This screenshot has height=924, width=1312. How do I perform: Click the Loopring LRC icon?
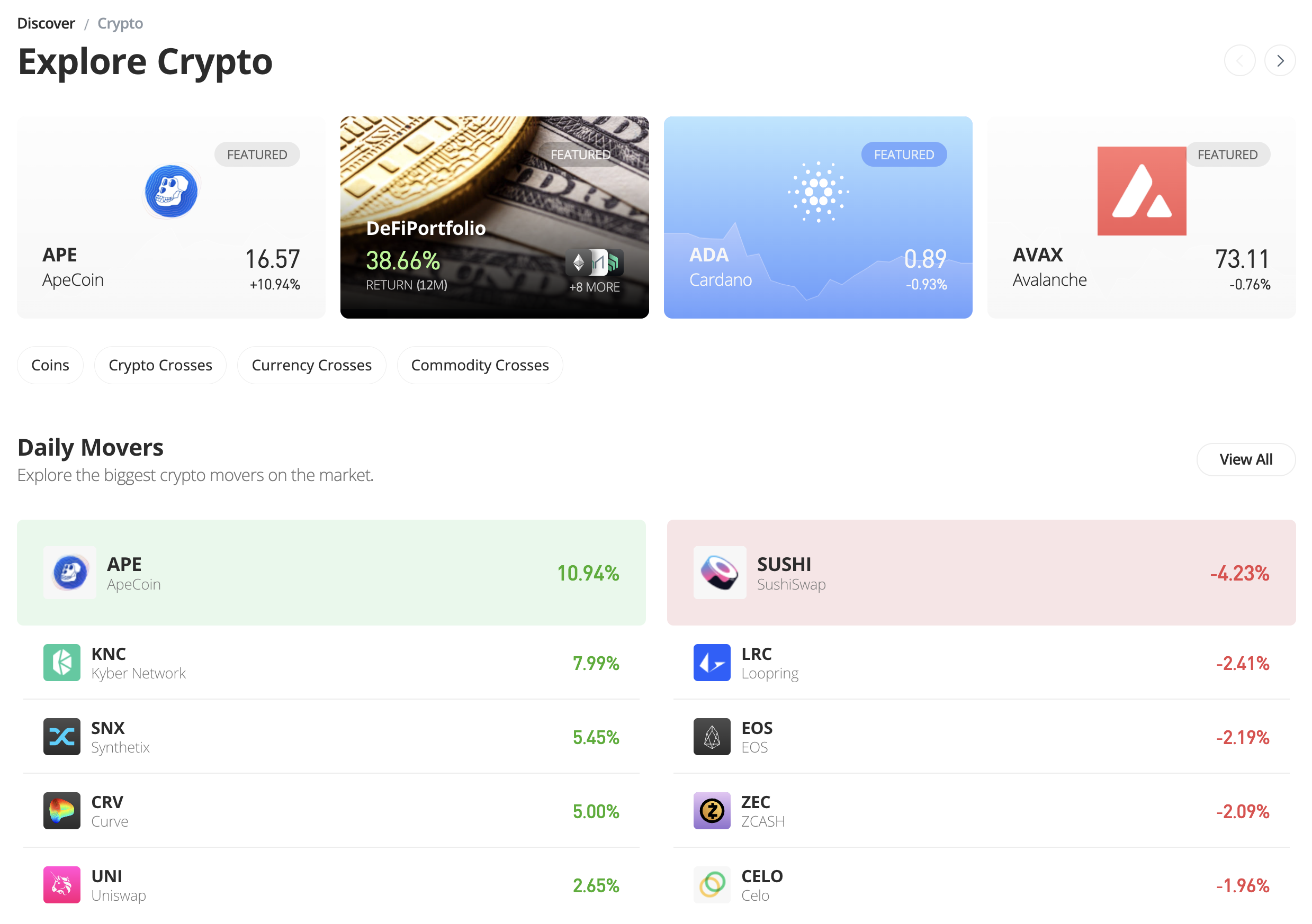[712, 663]
